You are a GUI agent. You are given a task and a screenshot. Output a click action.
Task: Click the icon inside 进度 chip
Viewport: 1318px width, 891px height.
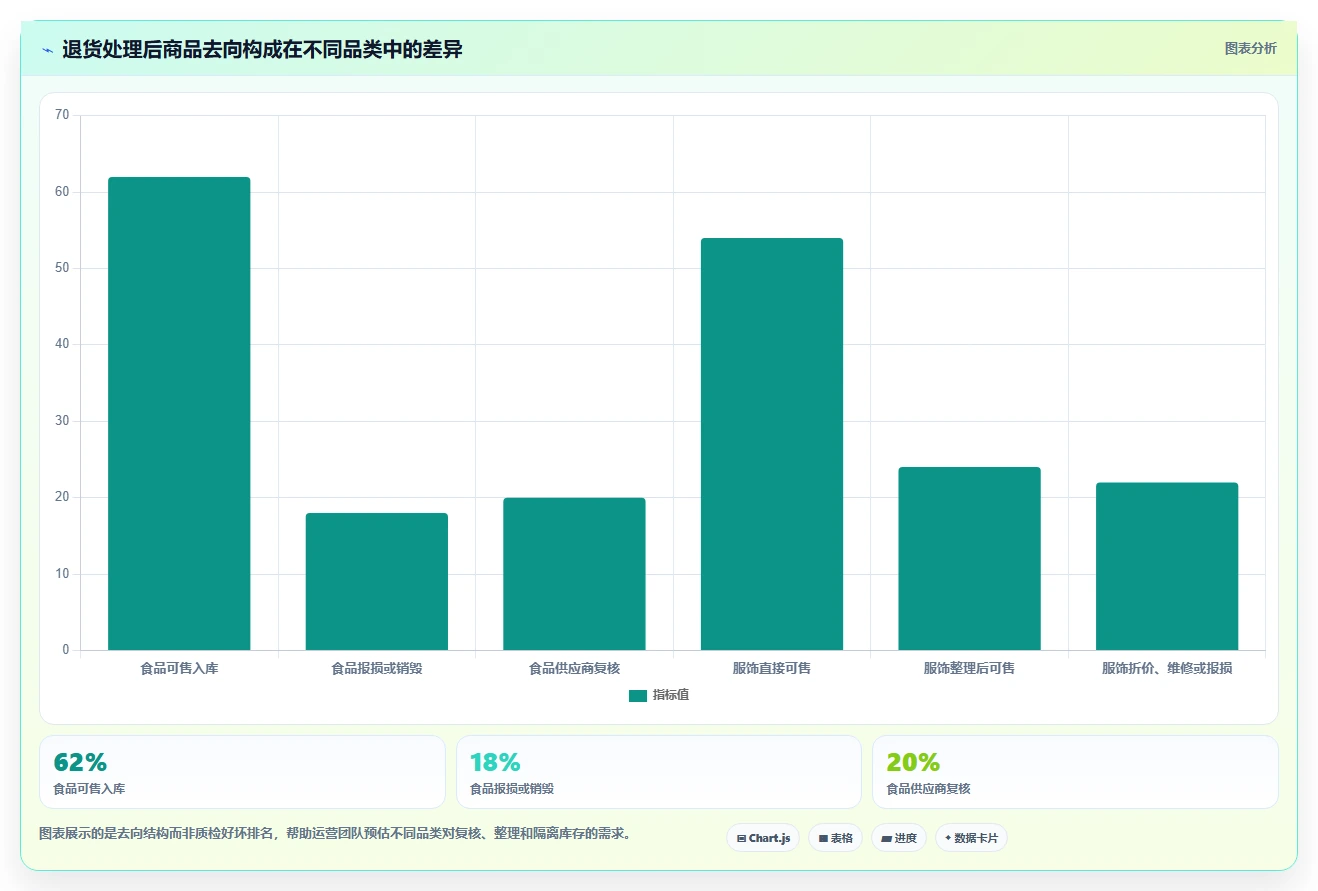[x=886, y=839]
